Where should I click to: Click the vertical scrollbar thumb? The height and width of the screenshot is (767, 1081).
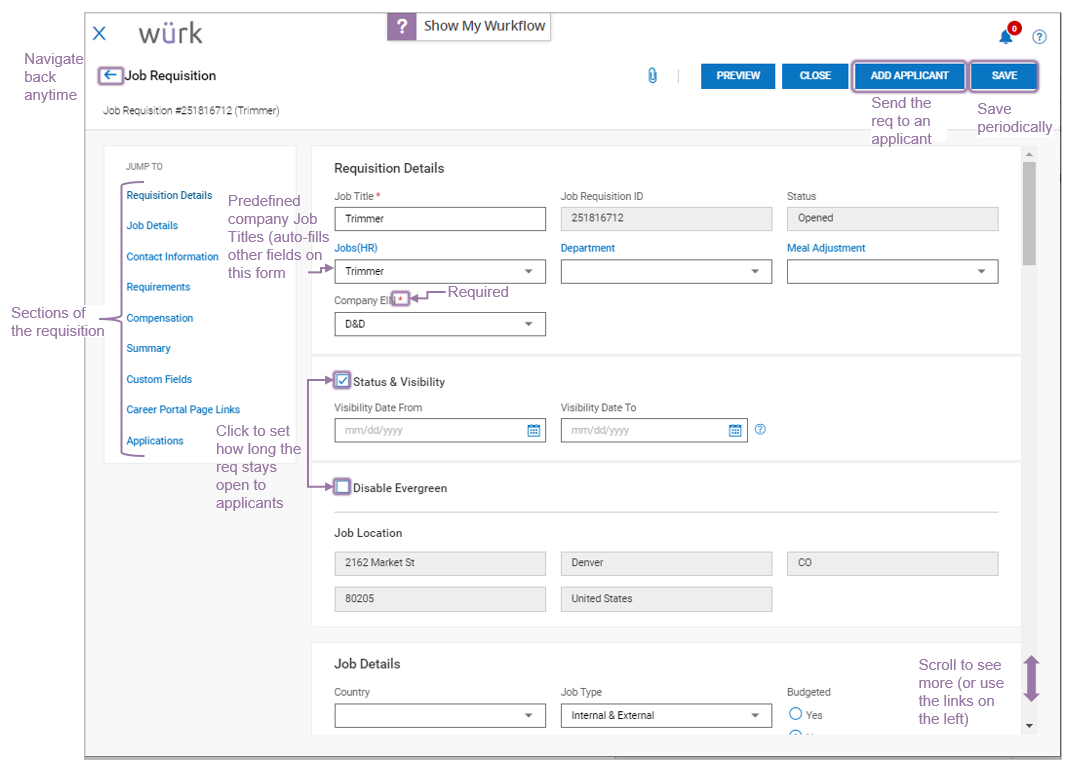pos(1029,213)
